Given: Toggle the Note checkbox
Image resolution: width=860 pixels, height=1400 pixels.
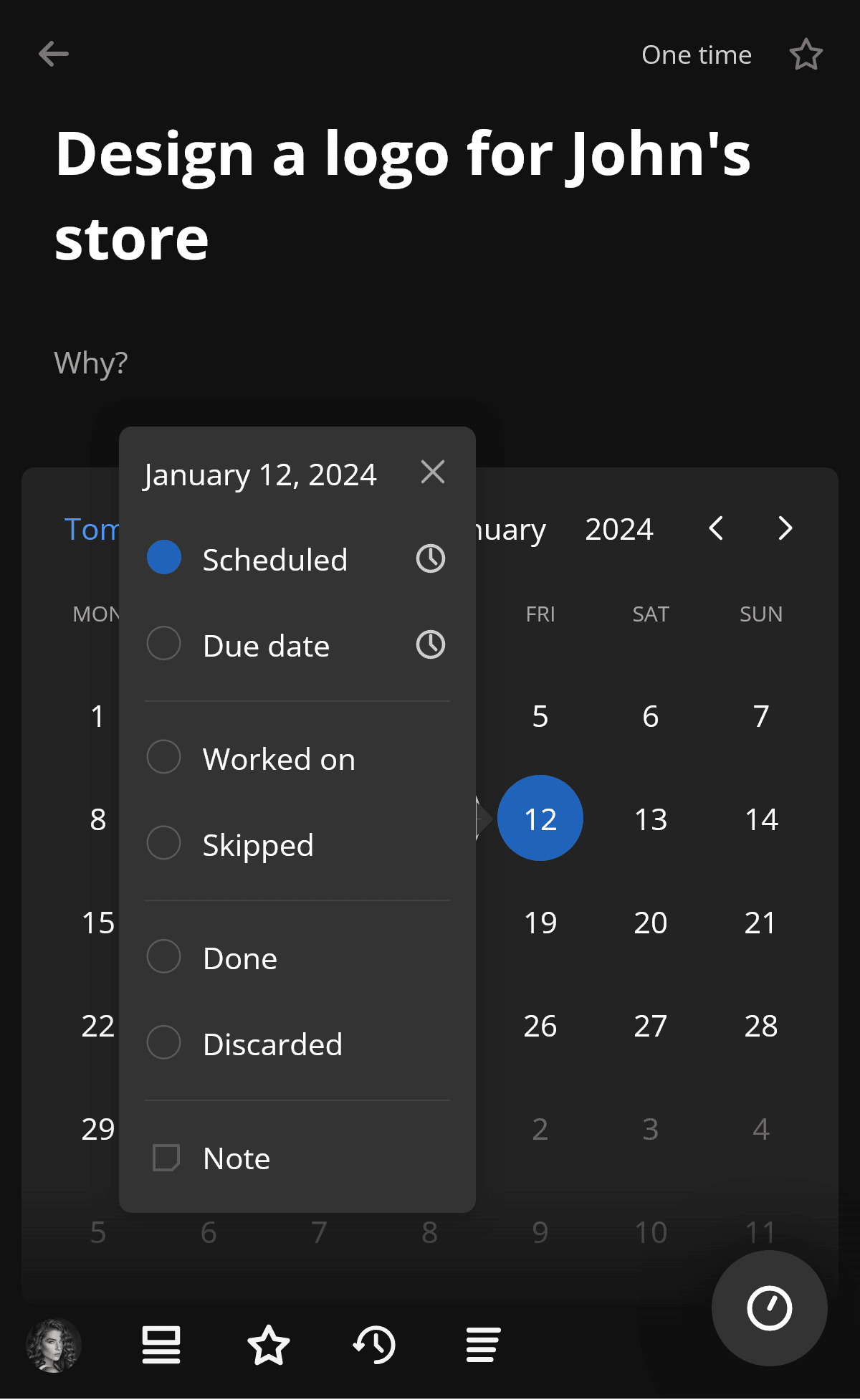Looking at the screenshot, I should (x=166, y=1158).
